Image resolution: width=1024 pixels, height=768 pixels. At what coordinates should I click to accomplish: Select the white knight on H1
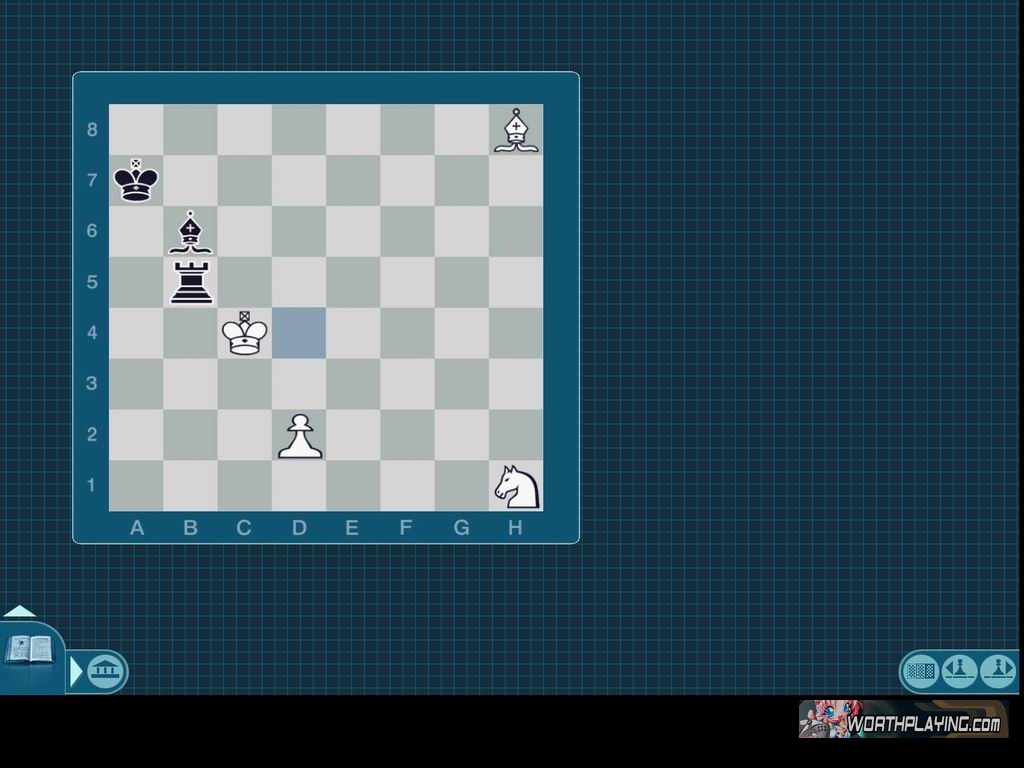click(516, 486)
